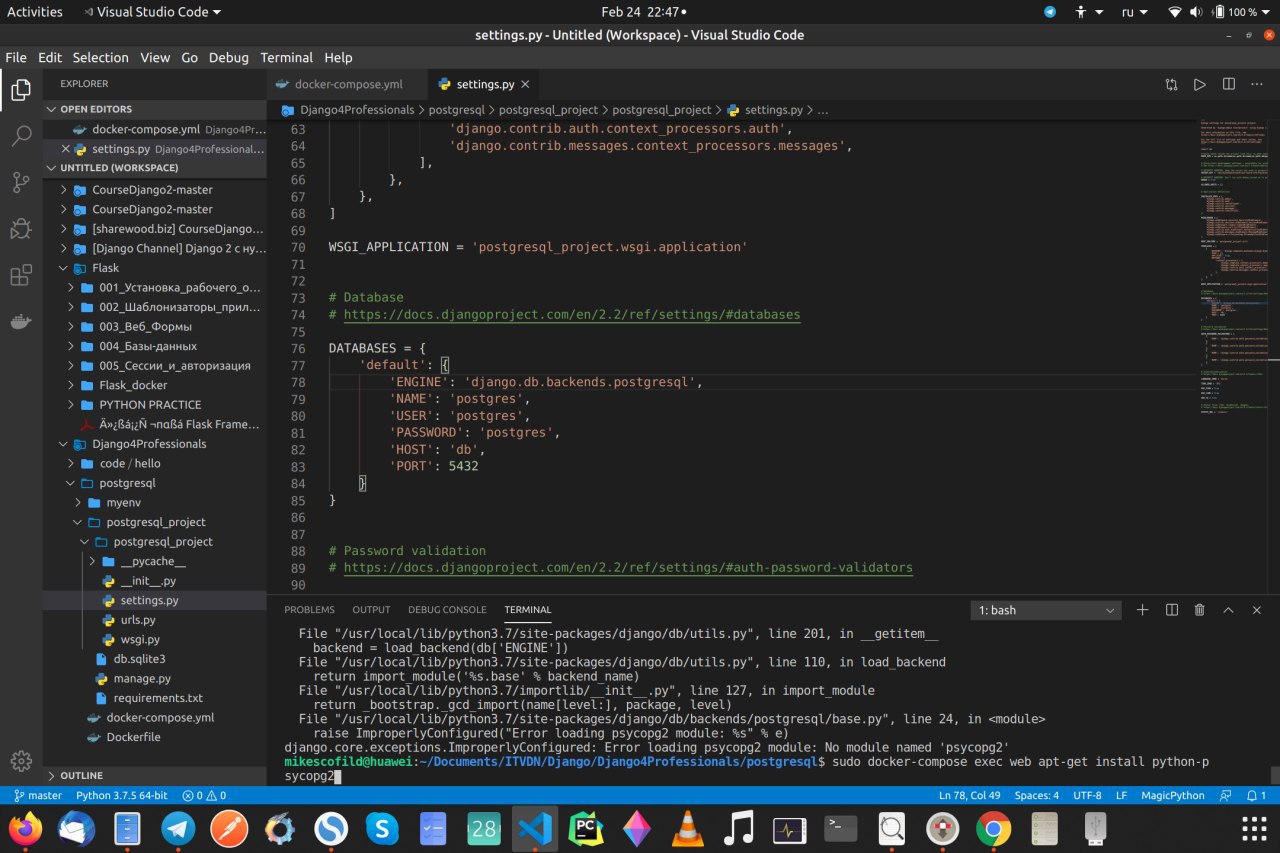This screenshot has width=1280, height=853.
Task: Switch to the Problems panel tab
Action: tap(309, 610)
